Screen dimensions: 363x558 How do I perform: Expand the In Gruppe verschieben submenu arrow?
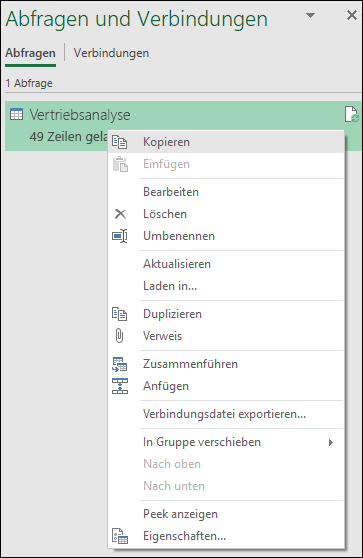[x=331, y=442]
